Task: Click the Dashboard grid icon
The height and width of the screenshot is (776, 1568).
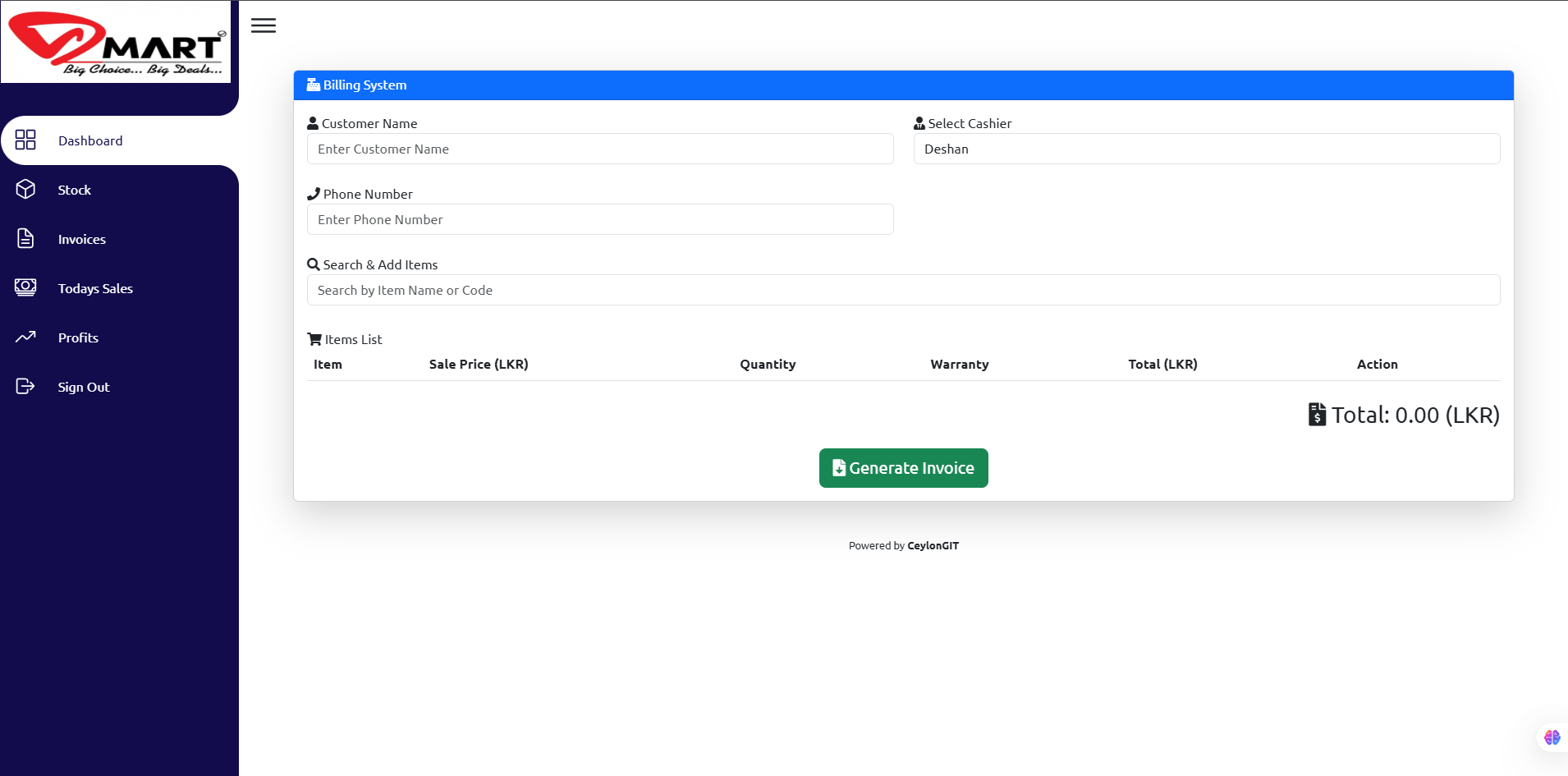Action: [x=25, y=140]
